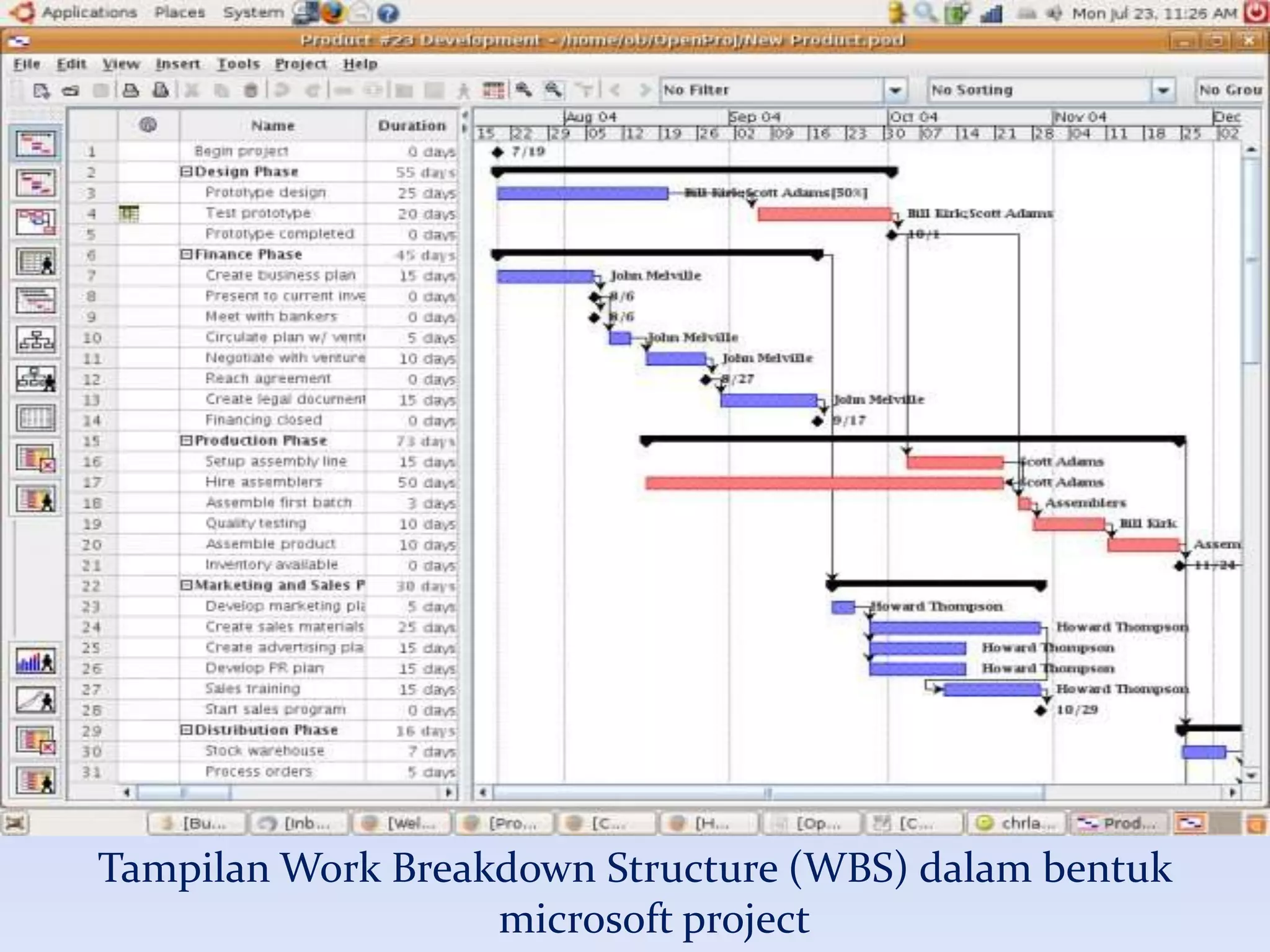Click the Begin project 7/19 milestone diamond
This screenshot has width=1270, height=952.
[x=497, y=152]
